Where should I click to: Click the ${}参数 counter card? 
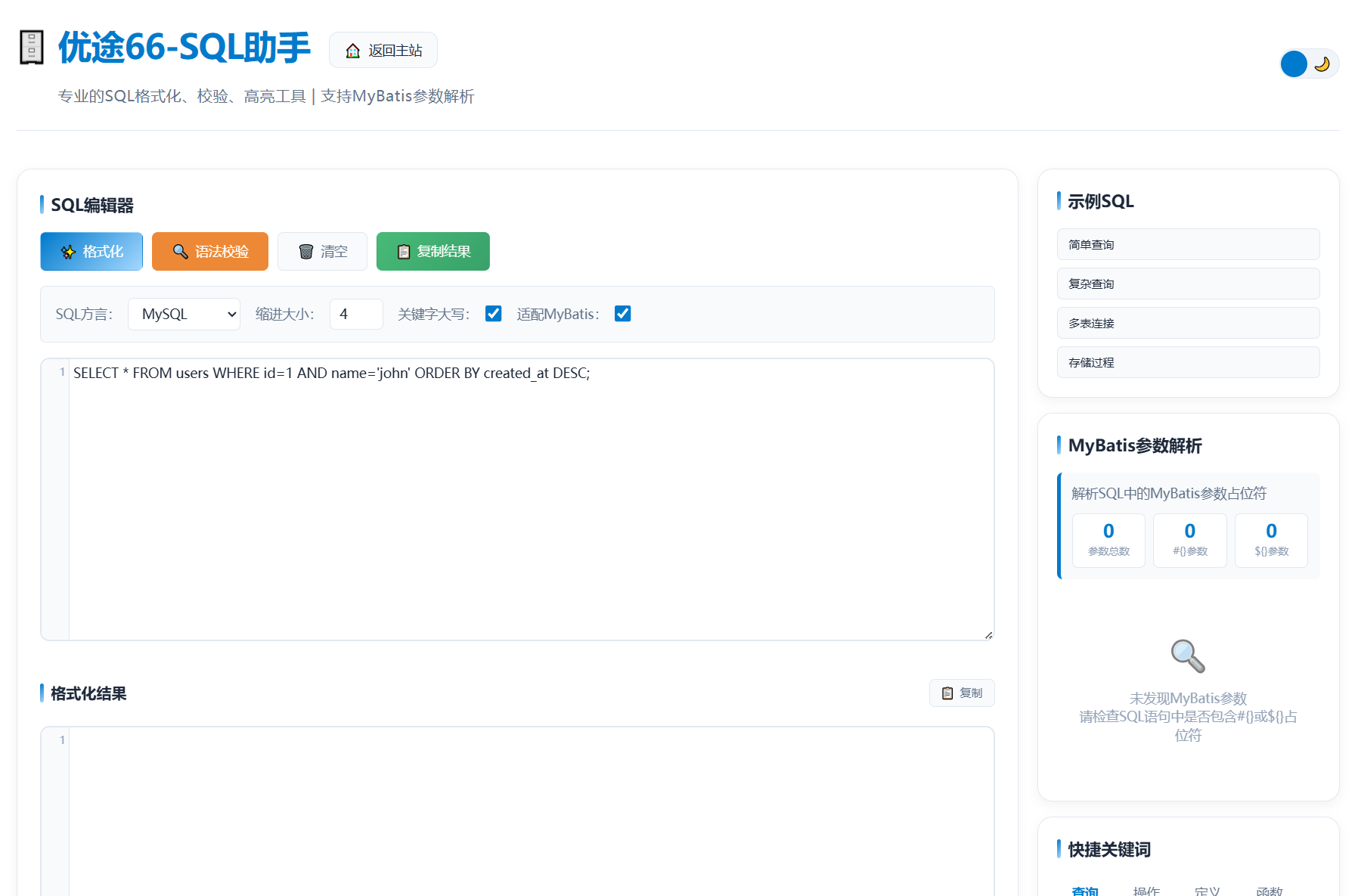click(1271, 540)
